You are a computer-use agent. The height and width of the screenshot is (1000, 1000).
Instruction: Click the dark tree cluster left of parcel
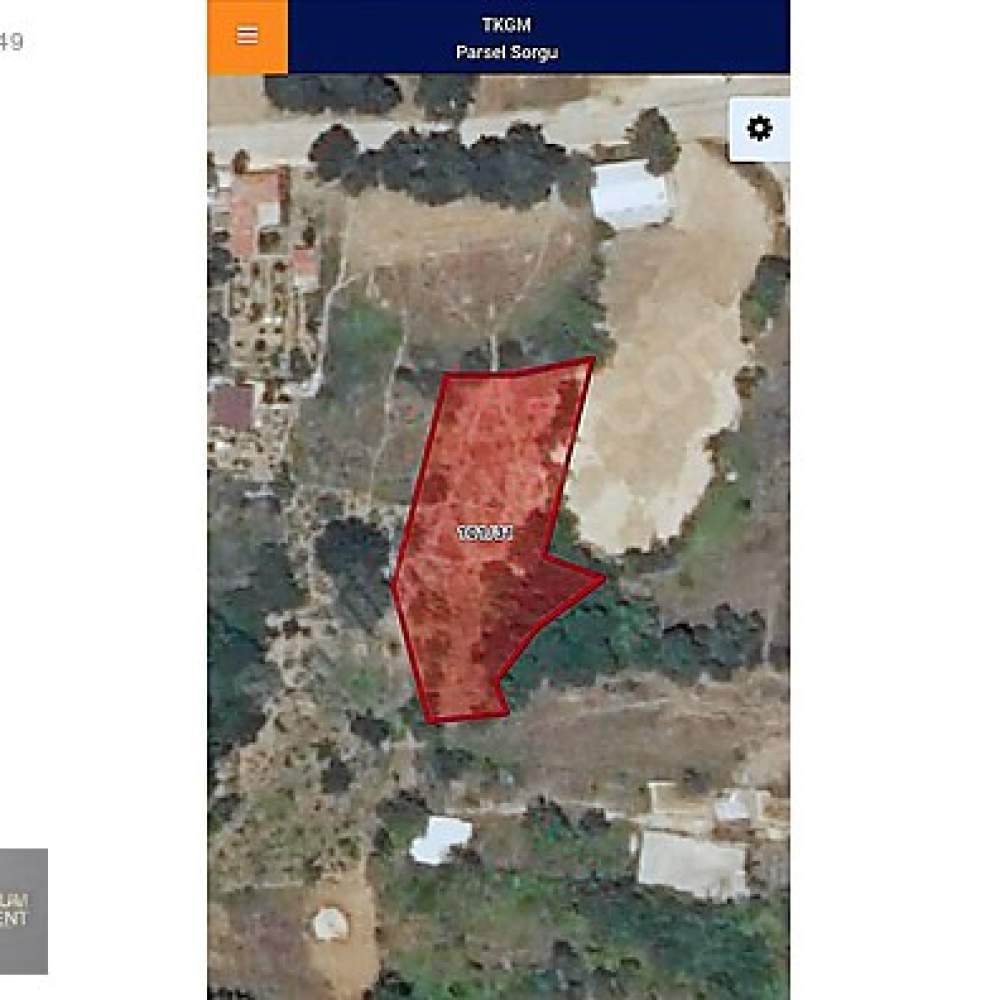coord(353,548)
